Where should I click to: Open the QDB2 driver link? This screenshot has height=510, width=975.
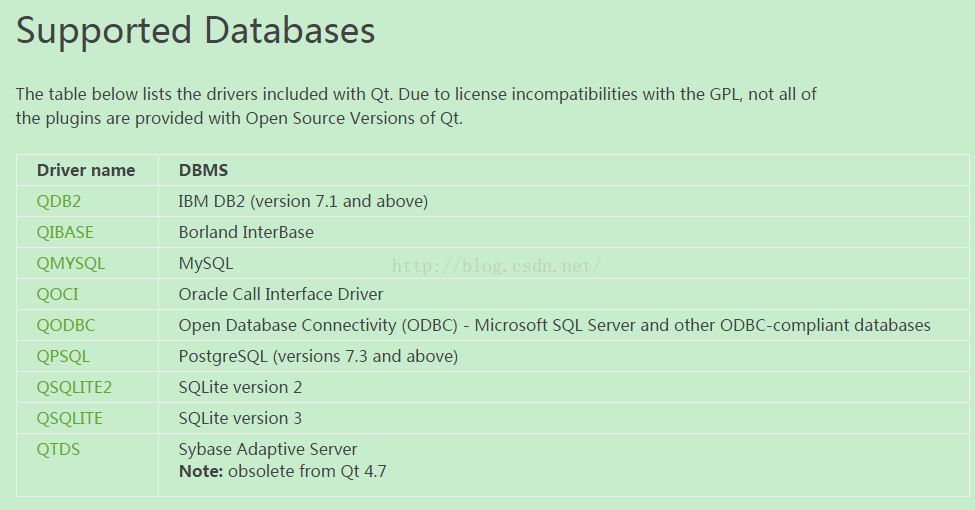coord(58,201)
